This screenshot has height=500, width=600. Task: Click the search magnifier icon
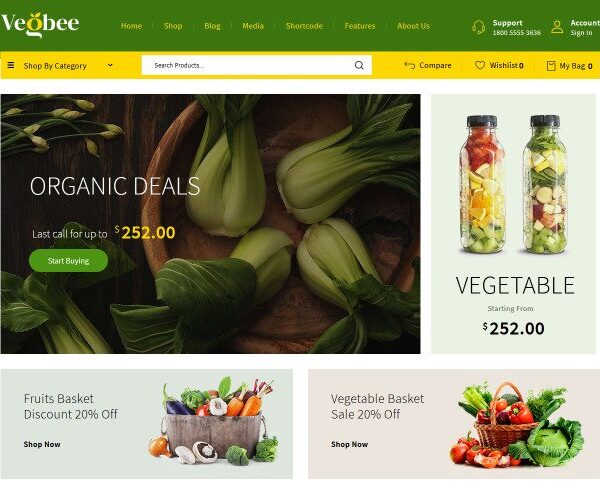359,65
